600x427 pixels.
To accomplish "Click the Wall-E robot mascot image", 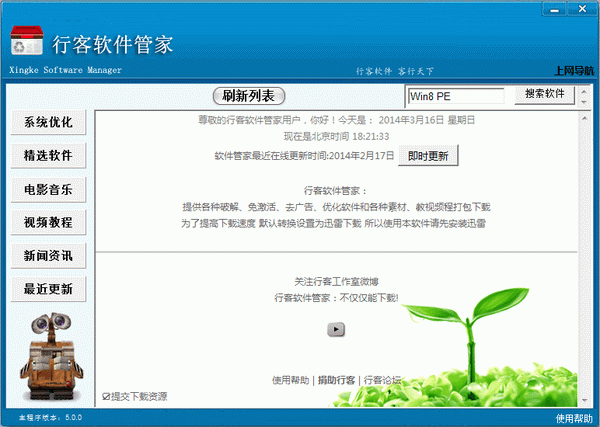I will pyautogui.click(x=51, y=357).
